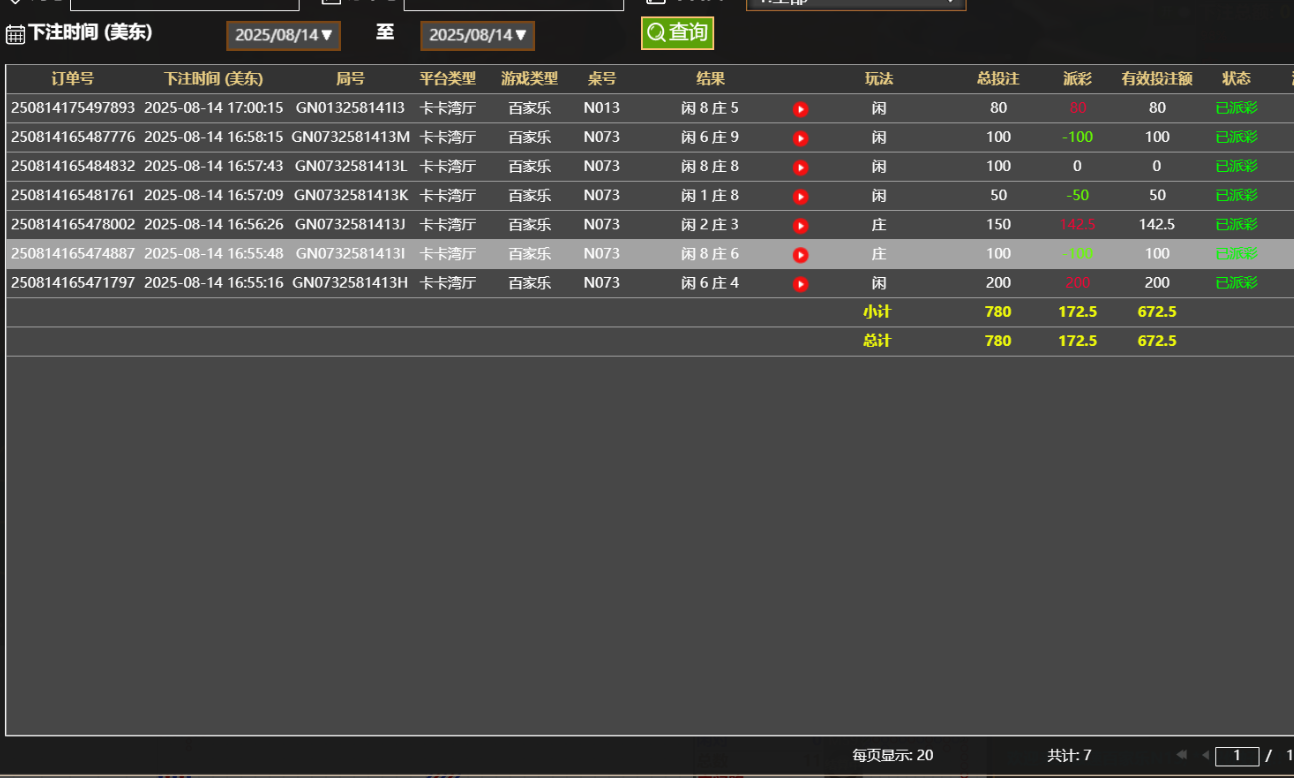Go to previous page arrow
The height and width of the screenshot is (778, 1294).
(x=1205, y=755)
